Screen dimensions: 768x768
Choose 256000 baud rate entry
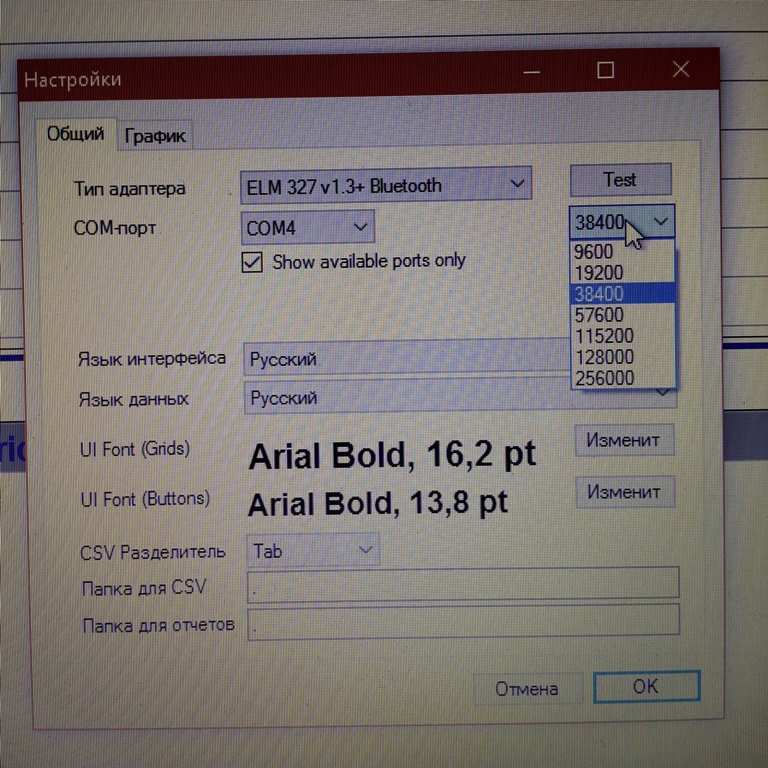603,378
